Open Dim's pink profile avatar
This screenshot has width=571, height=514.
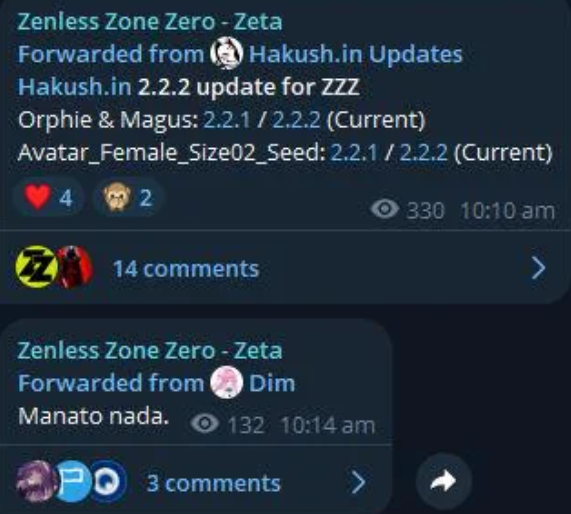pos(227,383)
